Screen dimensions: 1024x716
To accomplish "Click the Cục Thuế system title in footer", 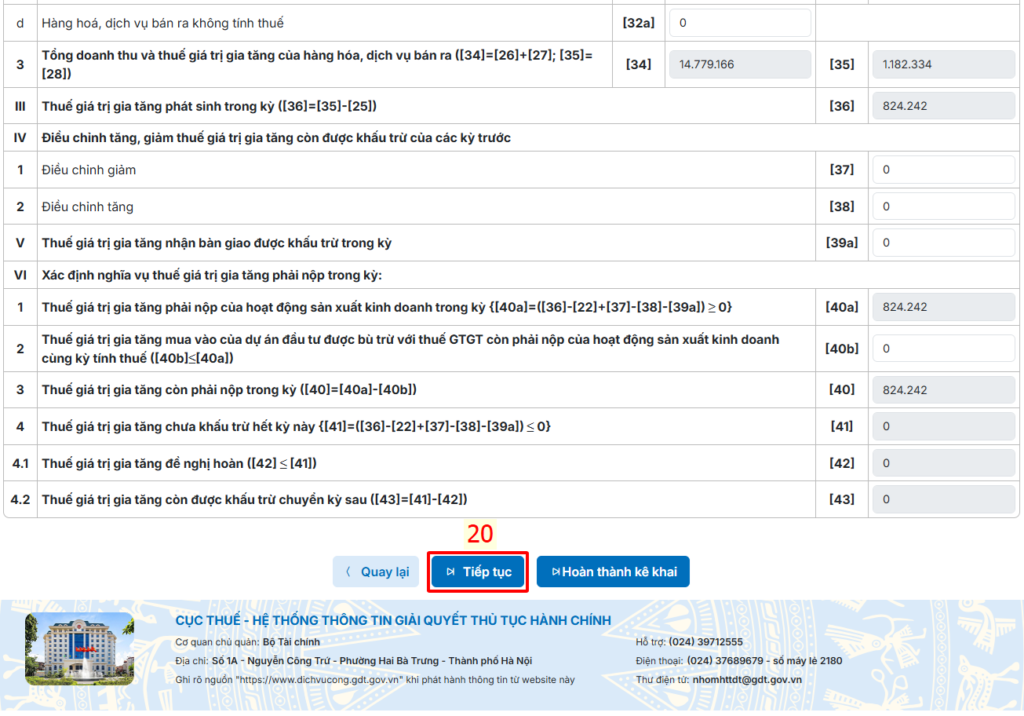I will [x=393, y=621].
